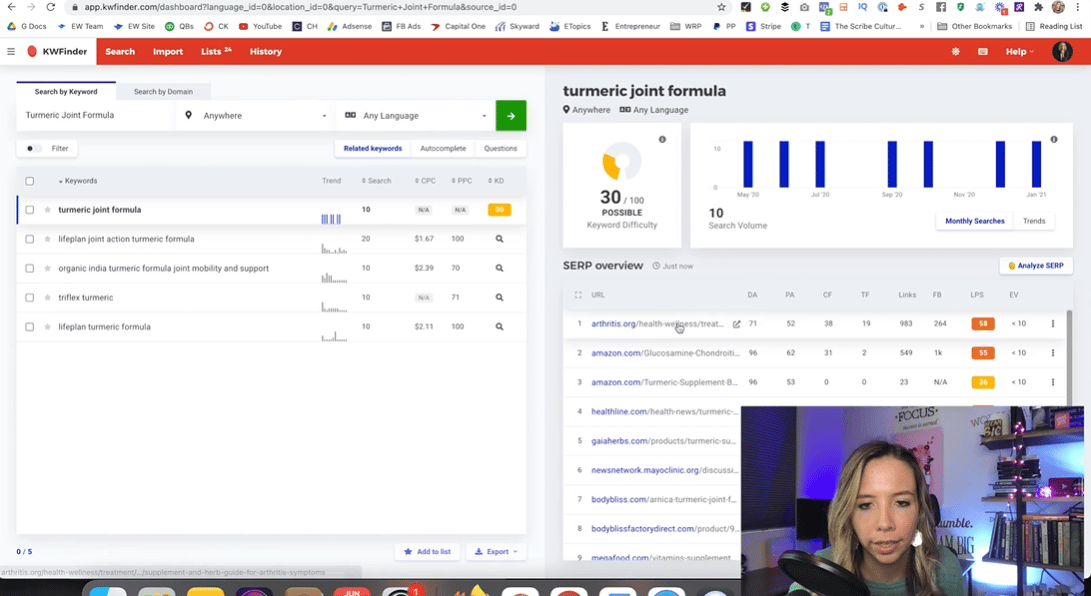Sort by PPC column
Image resolution: width=1091 pixels, height=596 pixels.
click(461, 181)
